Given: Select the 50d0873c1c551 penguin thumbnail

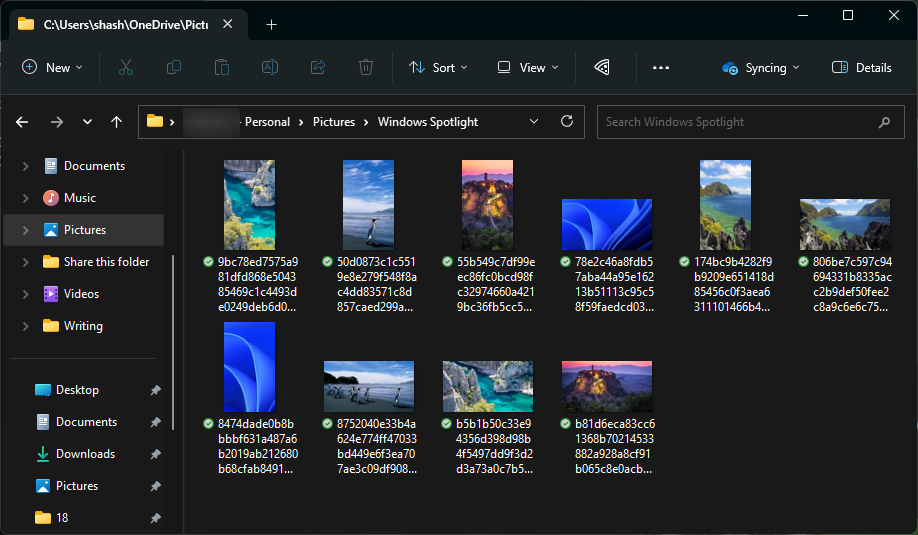Looking at the screenshot, I should tap(368, 205).
